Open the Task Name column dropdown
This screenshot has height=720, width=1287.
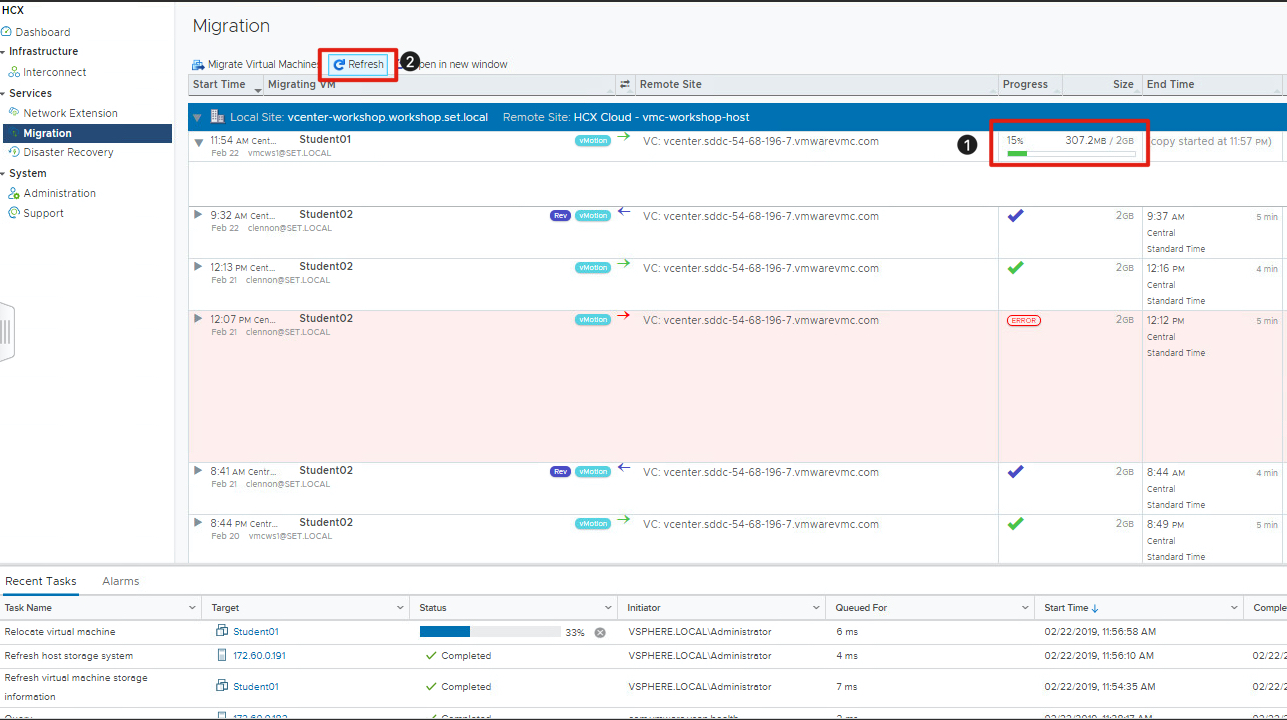coord(192,608)
